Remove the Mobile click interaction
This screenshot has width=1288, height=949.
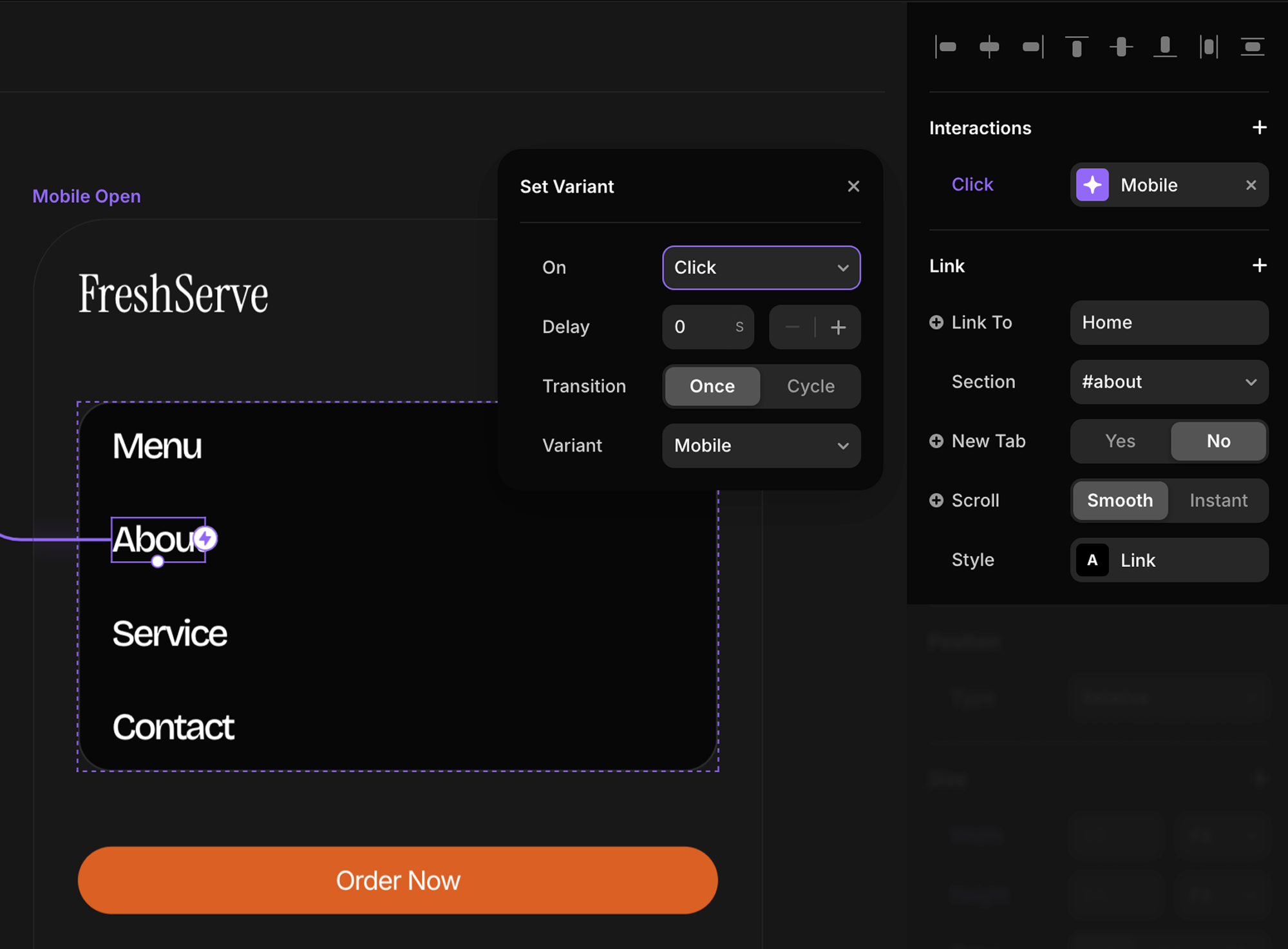tap(1251, 186)
